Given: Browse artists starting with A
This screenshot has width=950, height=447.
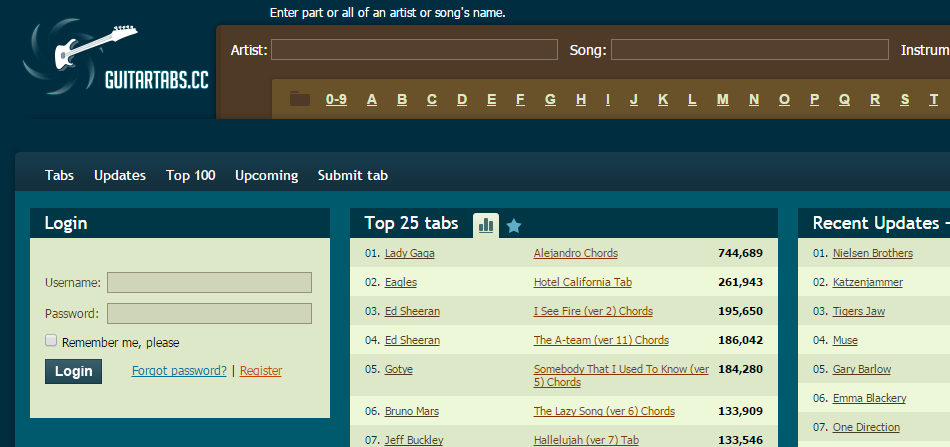Looking at the screenshot, I should point(372,99).
